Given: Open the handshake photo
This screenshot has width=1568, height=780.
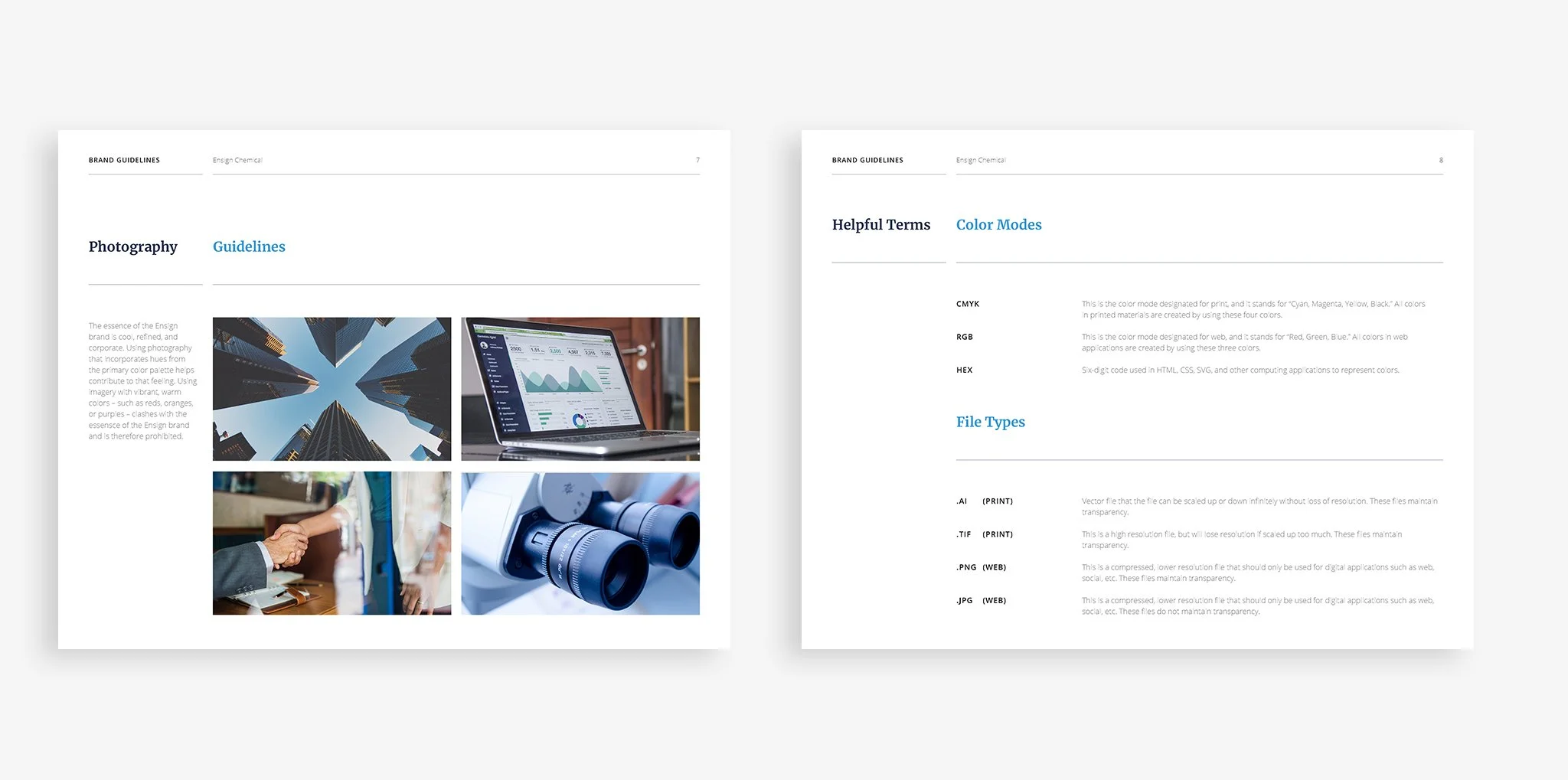Looking at the screenshot, I should click(x=332, y=543).
